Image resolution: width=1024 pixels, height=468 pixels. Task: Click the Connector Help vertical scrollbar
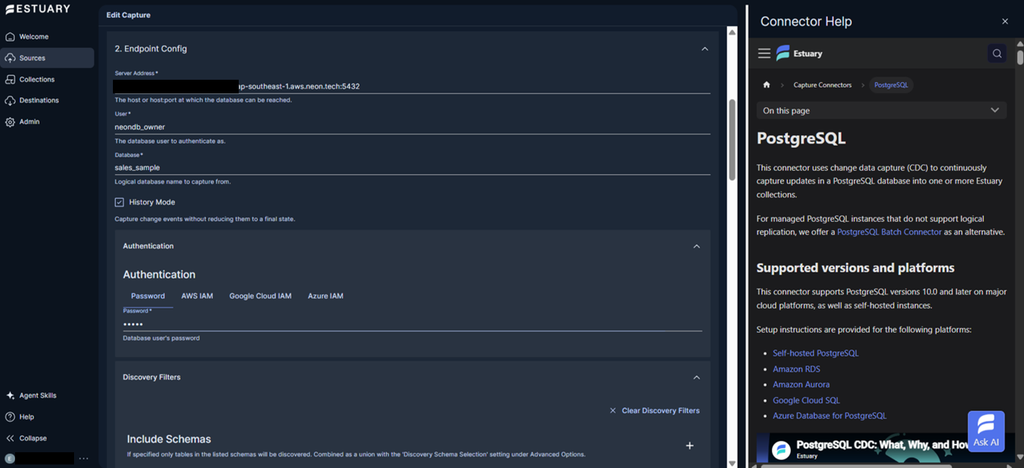point(1019,55)
